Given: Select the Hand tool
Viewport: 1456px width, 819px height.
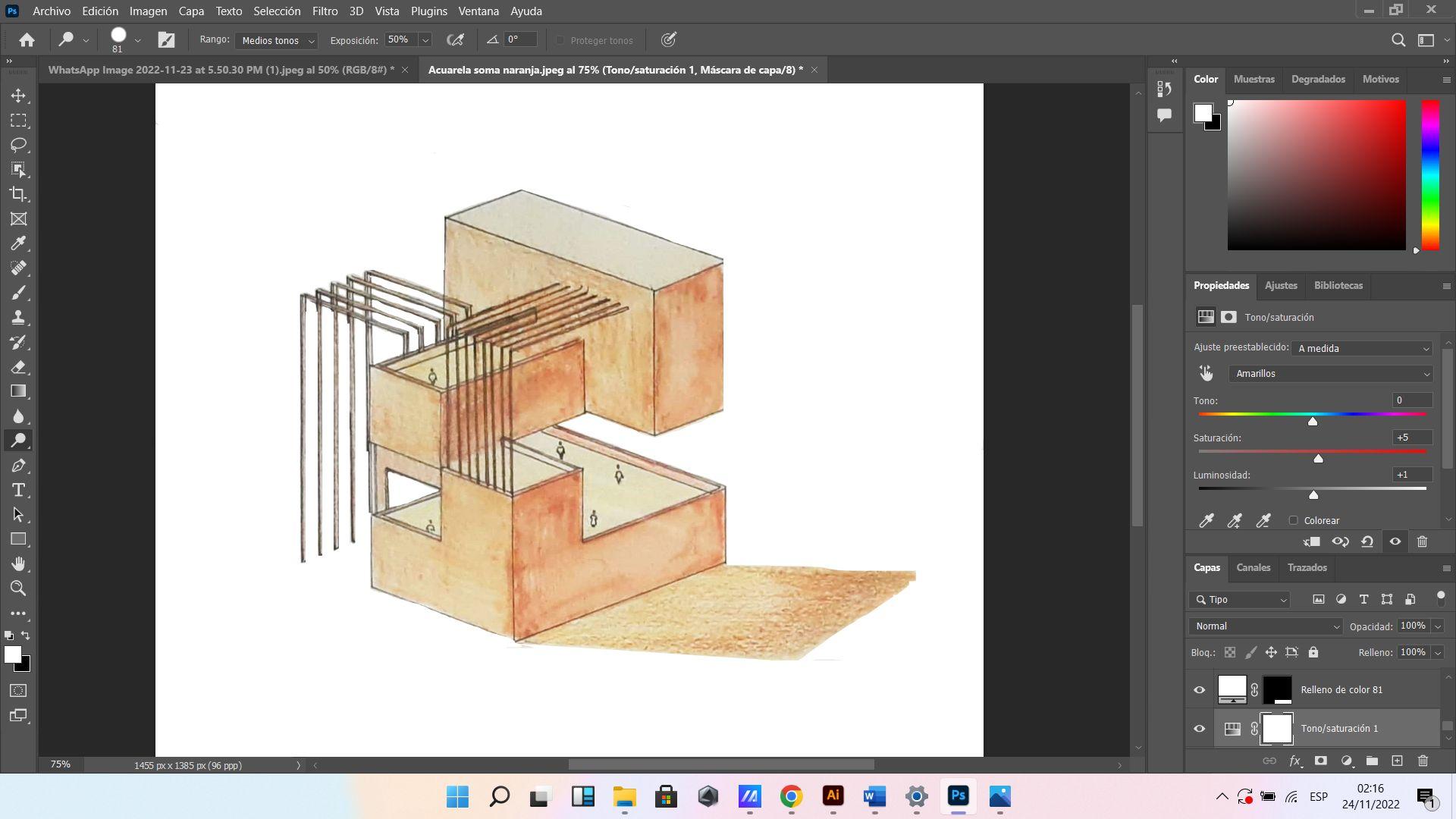Looking at the screenshot, I should point(18,563).
